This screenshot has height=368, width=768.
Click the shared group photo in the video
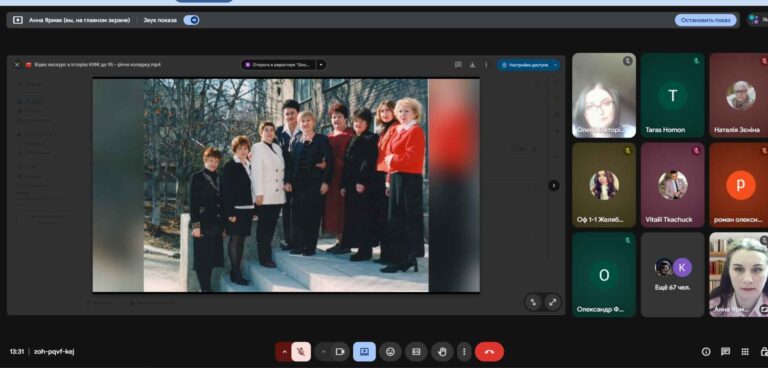[x=286, y=185]
